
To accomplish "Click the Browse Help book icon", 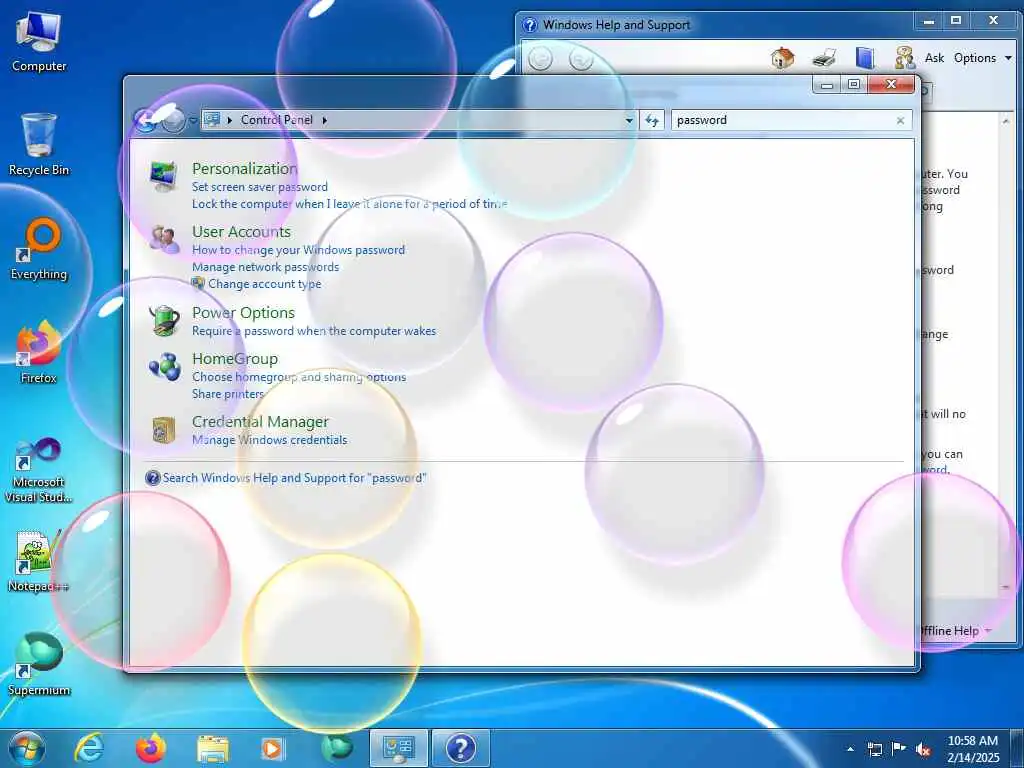I will (865, 57).
